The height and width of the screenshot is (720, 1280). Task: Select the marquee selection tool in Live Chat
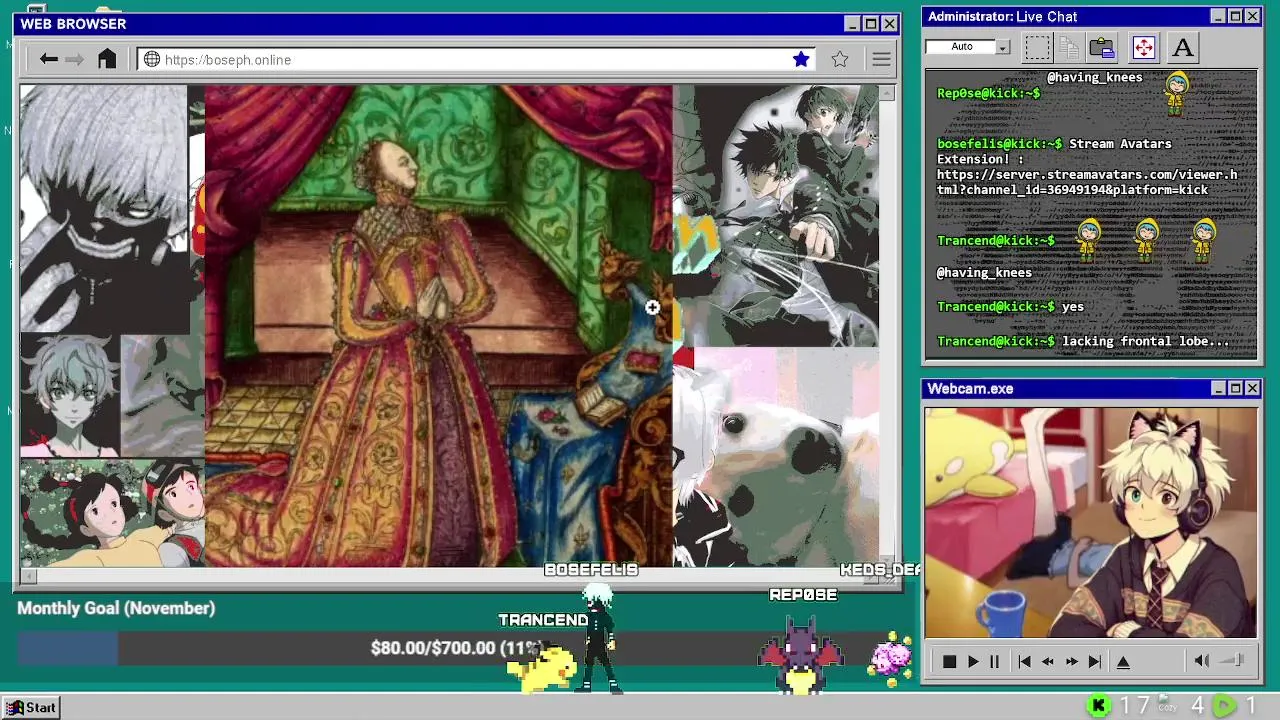(1037, 47)
